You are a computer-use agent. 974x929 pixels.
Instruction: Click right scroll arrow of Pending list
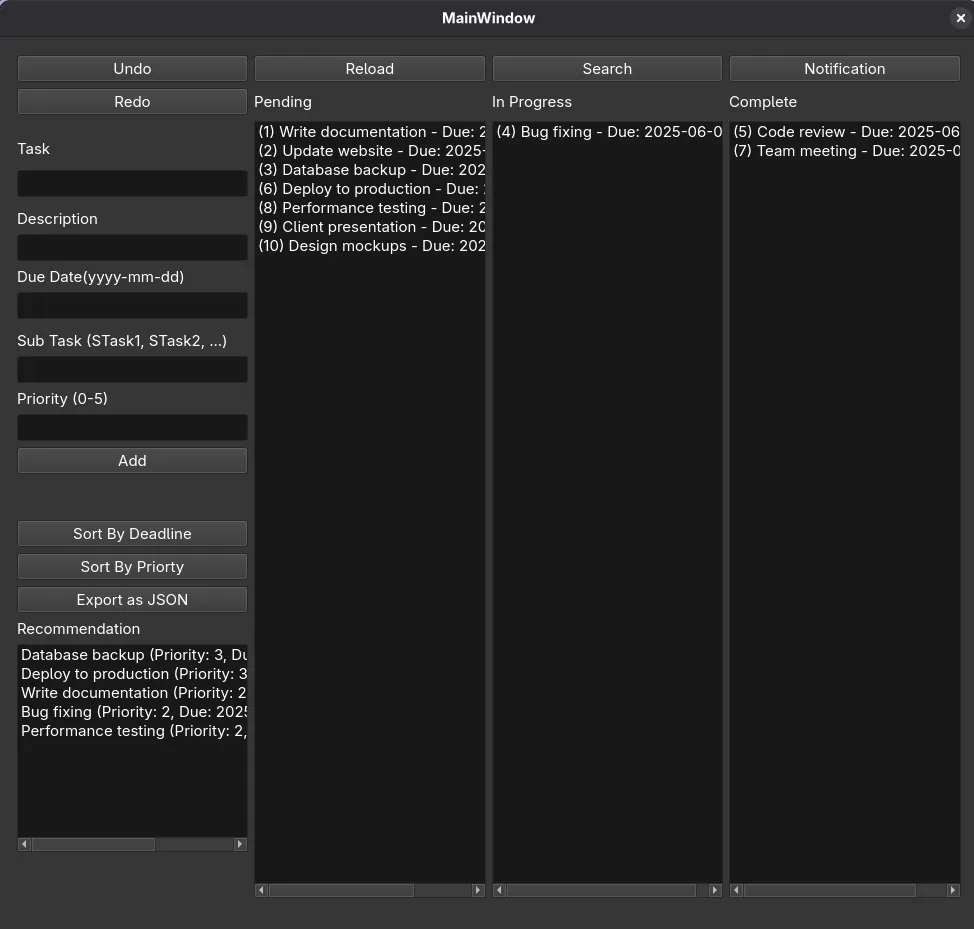pos(477,890)
